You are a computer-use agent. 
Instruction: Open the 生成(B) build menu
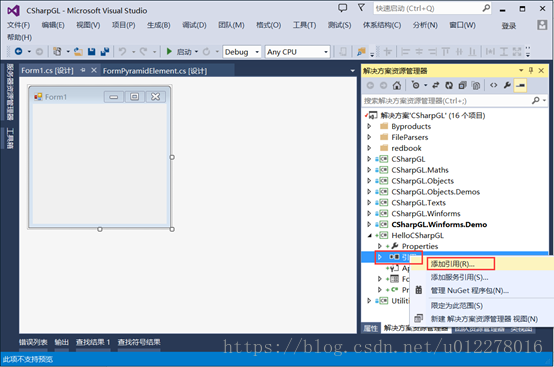(x=159, y=25)
